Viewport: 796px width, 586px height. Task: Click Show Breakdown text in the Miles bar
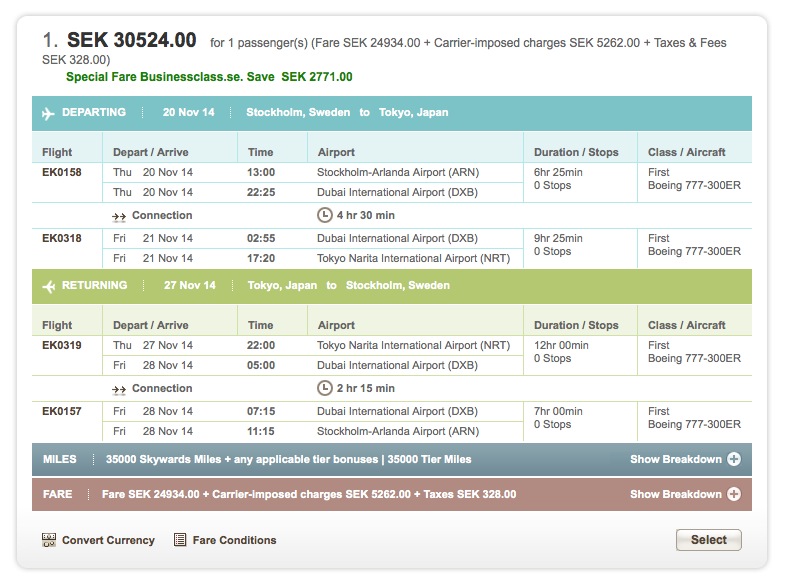point(675,460)
